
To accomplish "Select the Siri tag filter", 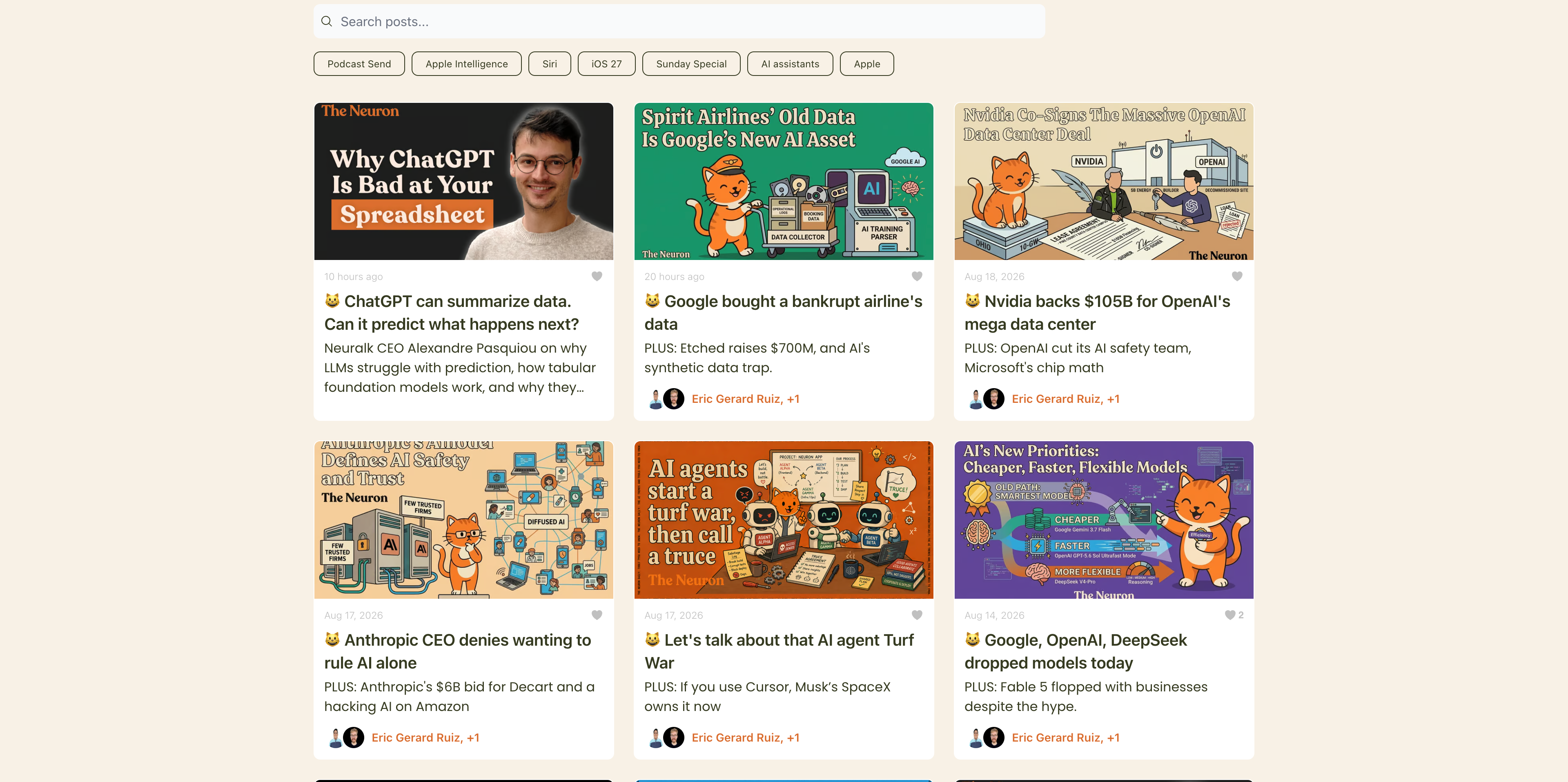I will click(550, 64).
